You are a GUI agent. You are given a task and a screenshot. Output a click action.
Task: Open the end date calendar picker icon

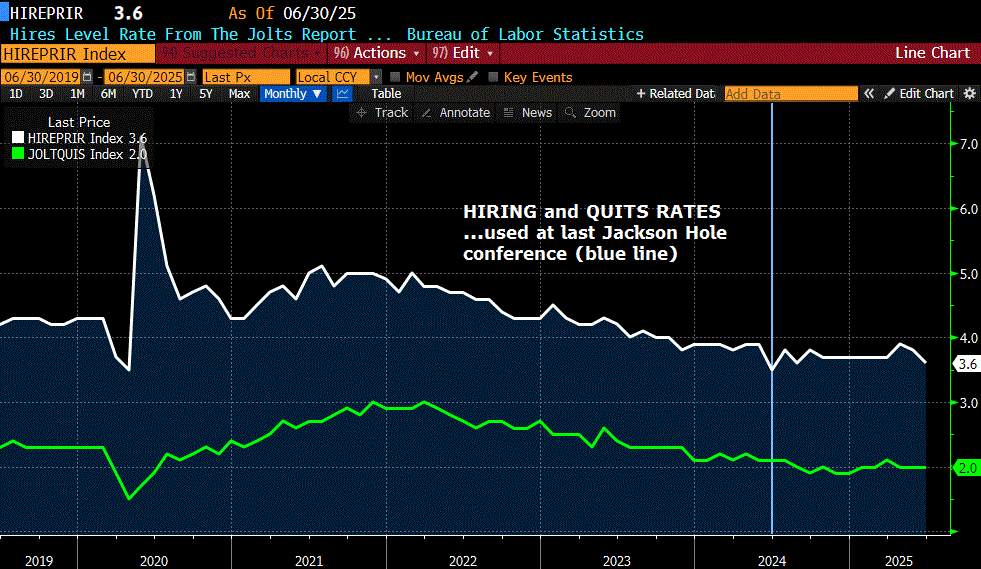pyautogui.click(x=190, y=77)
